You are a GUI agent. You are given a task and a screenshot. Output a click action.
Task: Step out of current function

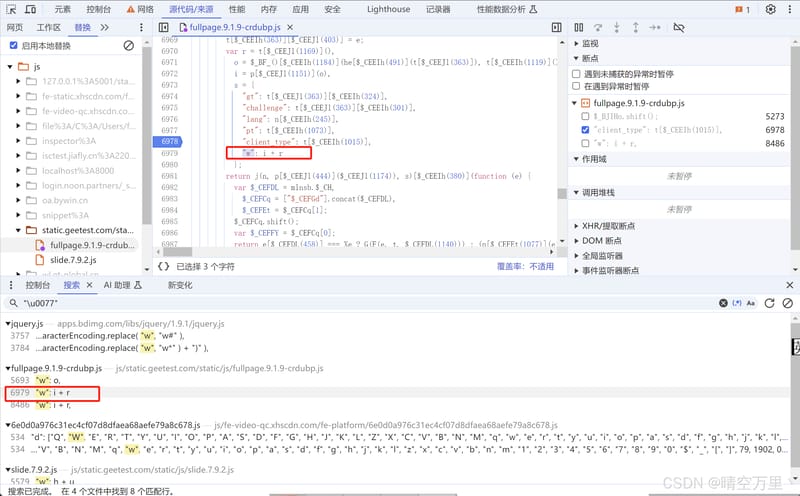tap(636, 28)
